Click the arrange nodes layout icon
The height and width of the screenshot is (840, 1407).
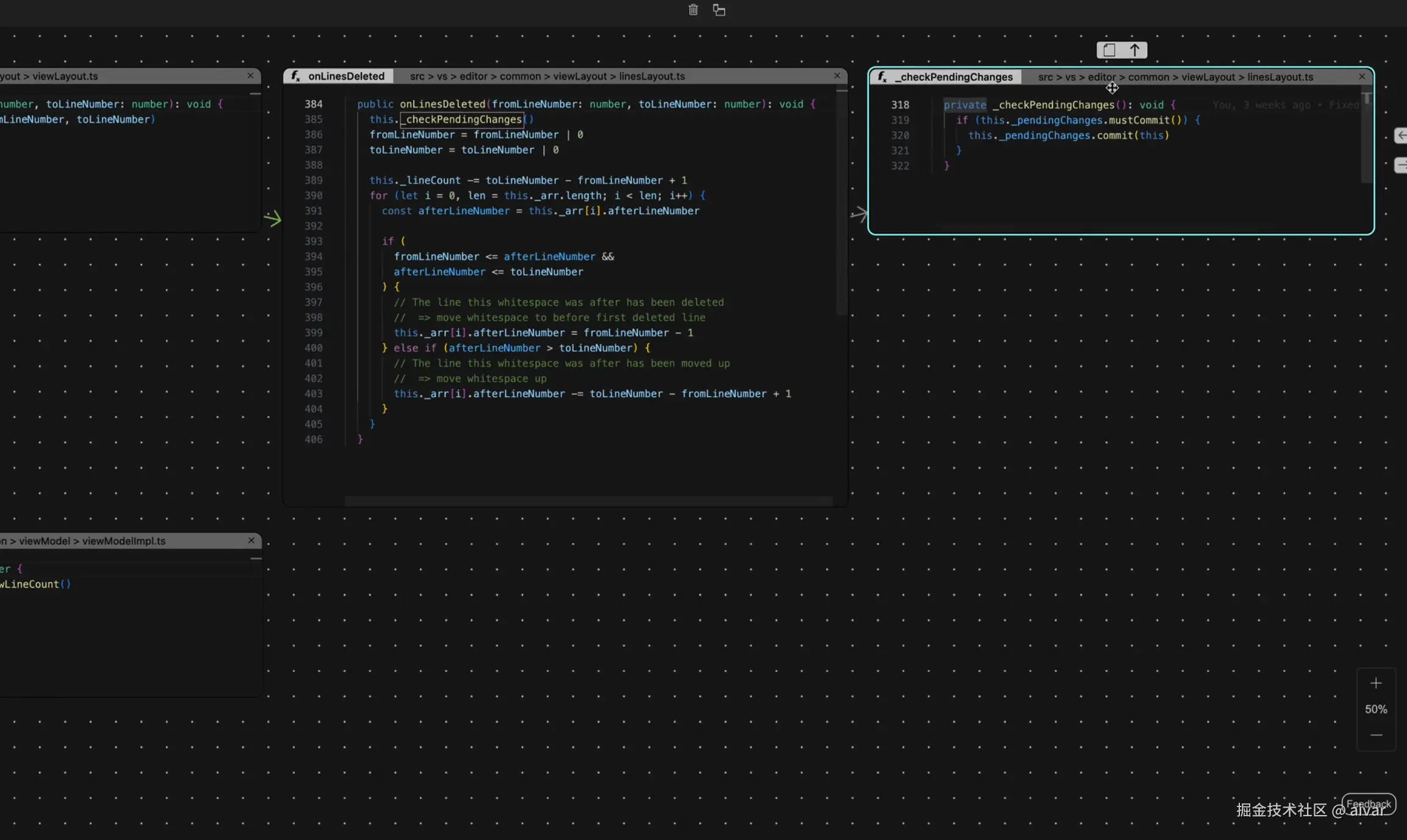(719, 10)
